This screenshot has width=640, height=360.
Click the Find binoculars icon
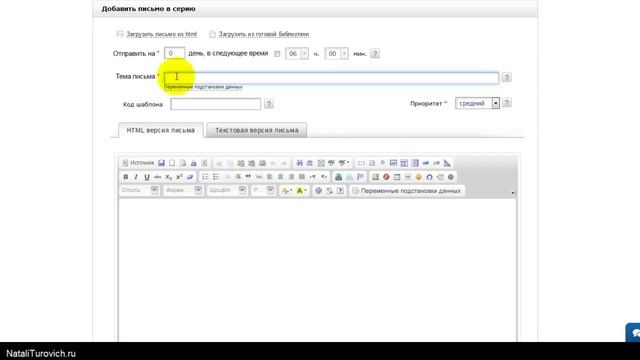(x=300, y=163)
